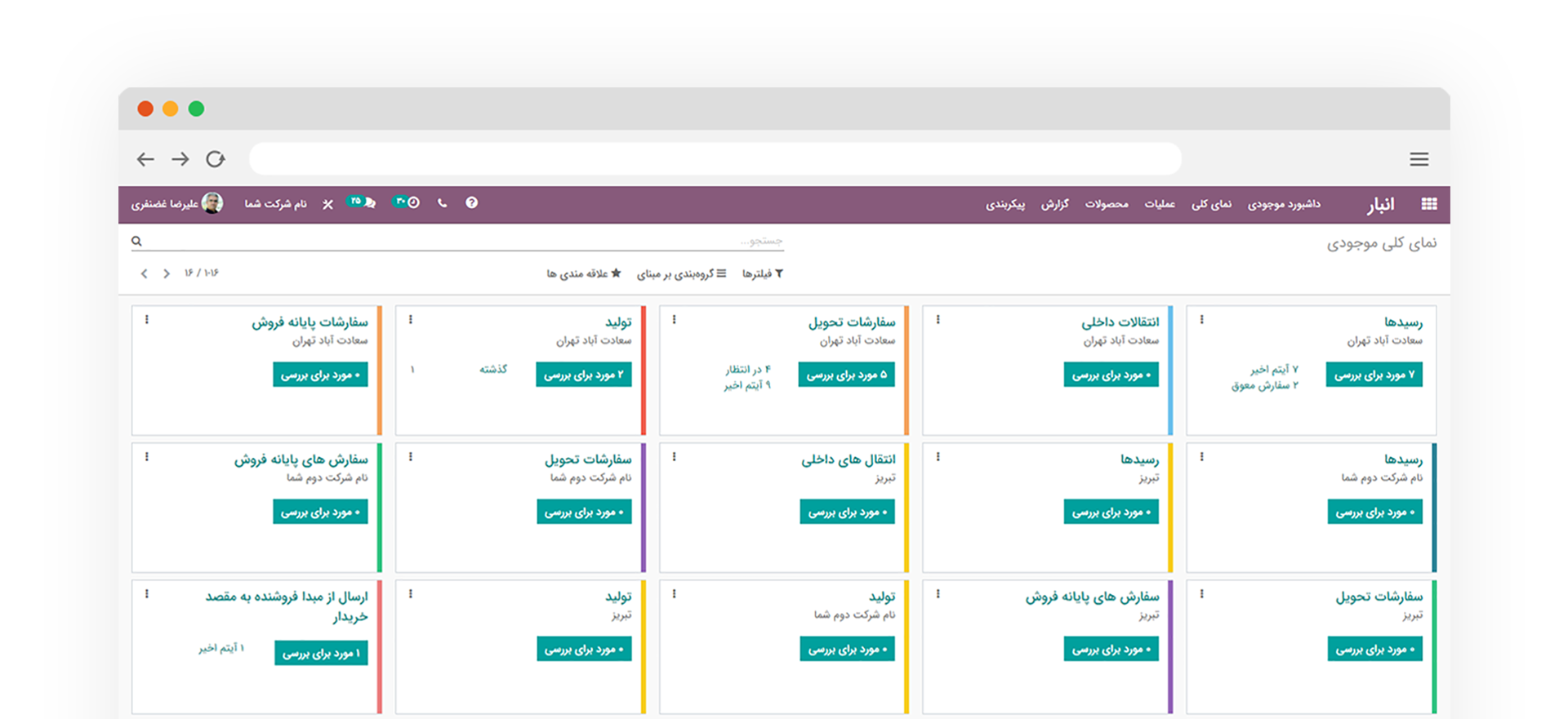Click ۵ مورد برای بررسی on سفارشات تحویل

tap(847, 375)
